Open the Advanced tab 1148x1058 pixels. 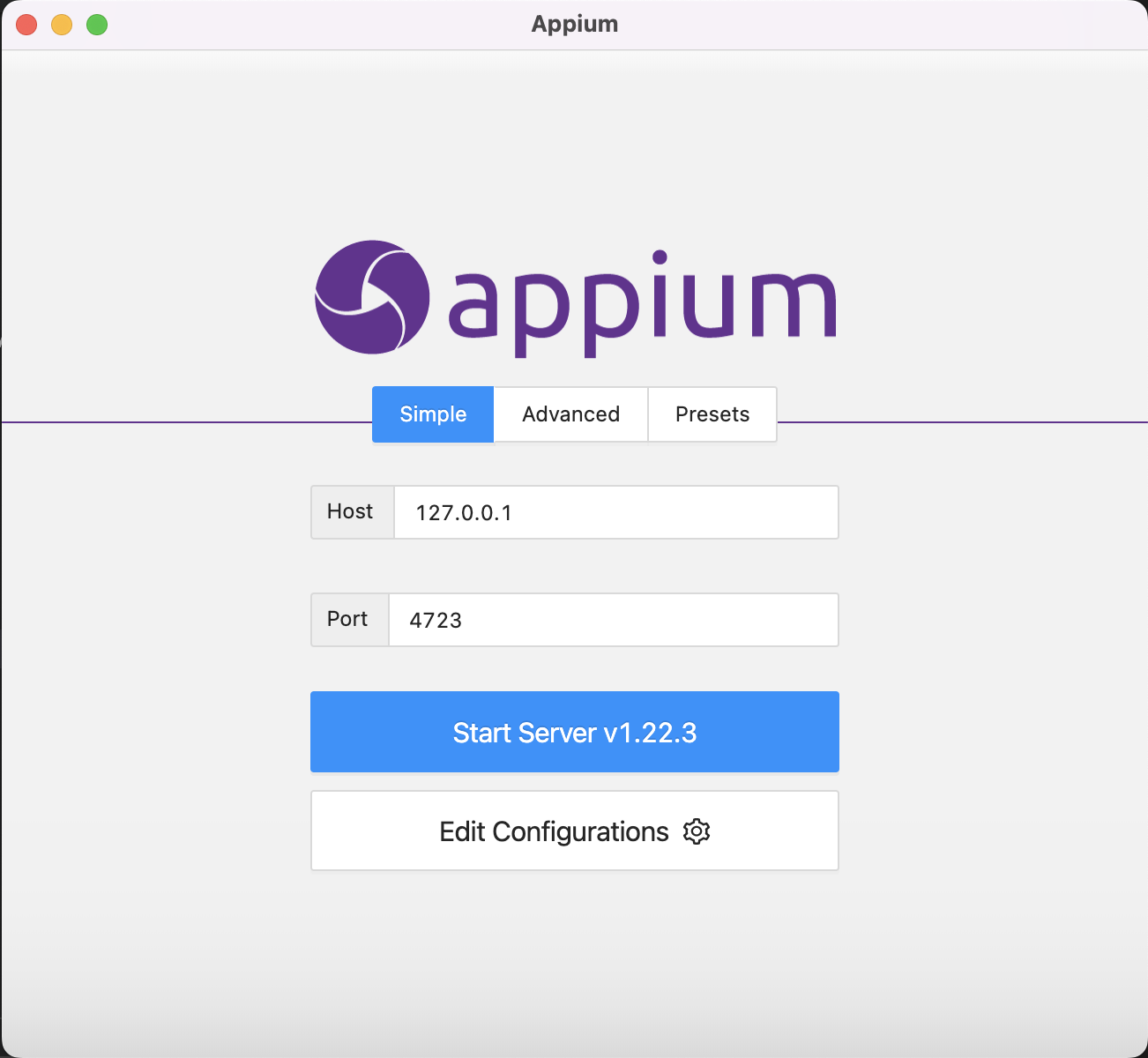[x=570, y=414]
